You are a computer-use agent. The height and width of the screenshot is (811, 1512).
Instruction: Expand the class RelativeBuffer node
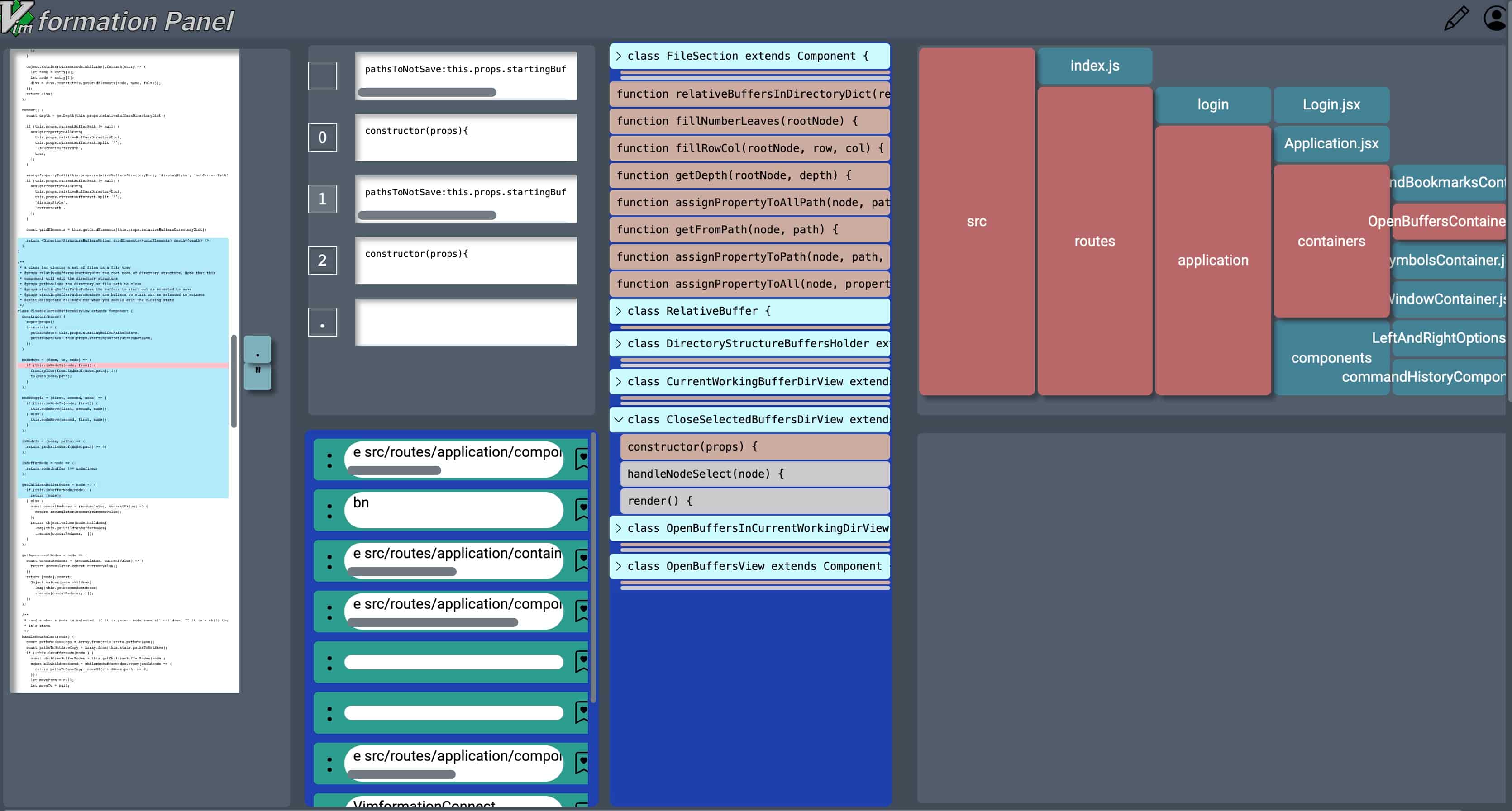(x=618, y=311)
